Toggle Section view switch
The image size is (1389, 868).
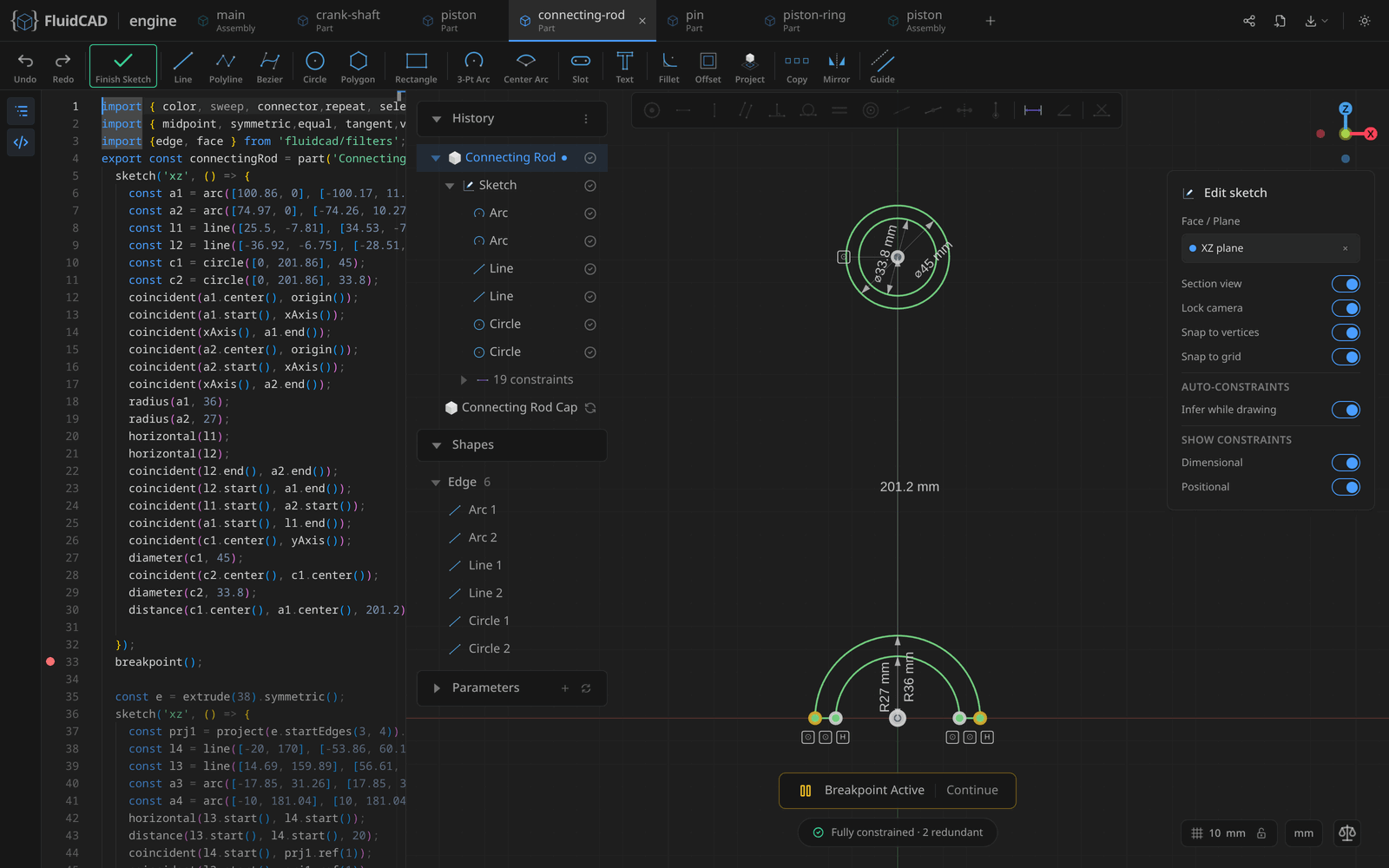tap(1346, 284)
